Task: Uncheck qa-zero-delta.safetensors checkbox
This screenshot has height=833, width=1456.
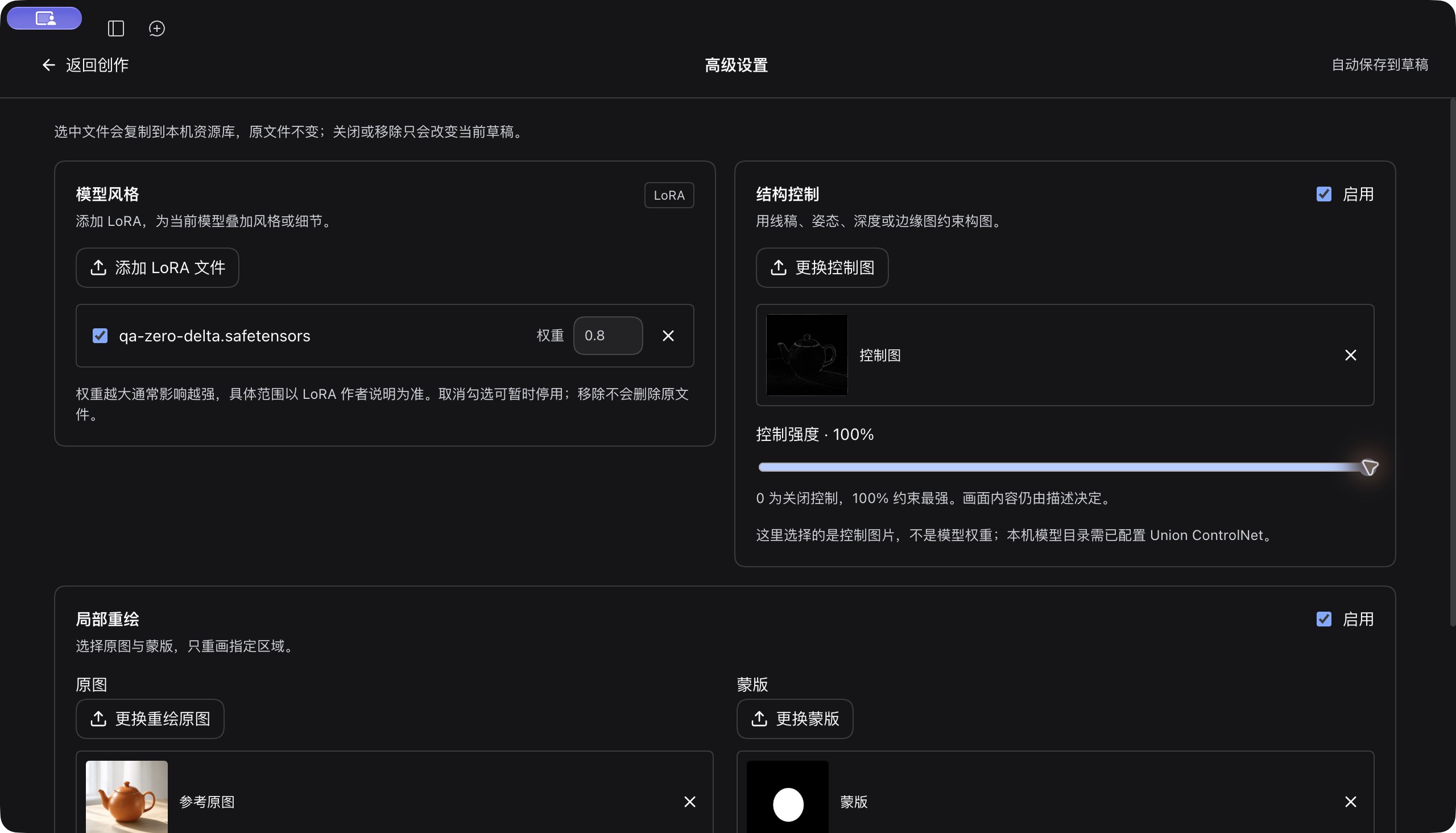Action: click(100, 336)
